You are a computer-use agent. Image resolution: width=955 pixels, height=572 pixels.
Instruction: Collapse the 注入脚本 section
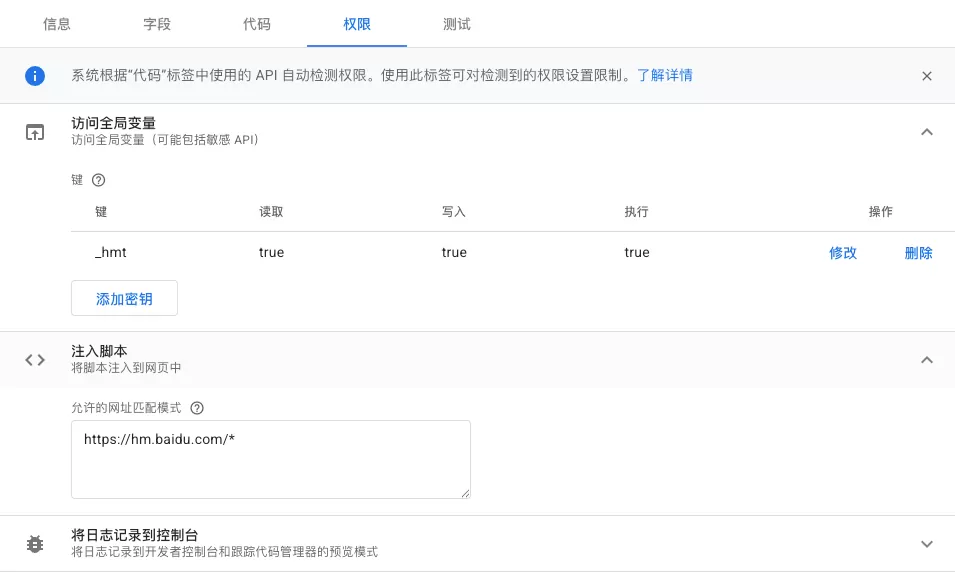[927, 360]
